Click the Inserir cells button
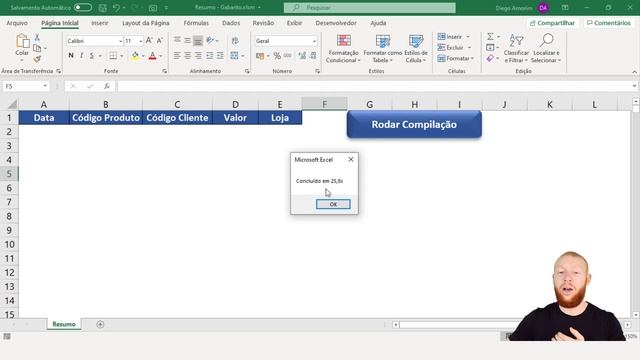 click(450, 37)
